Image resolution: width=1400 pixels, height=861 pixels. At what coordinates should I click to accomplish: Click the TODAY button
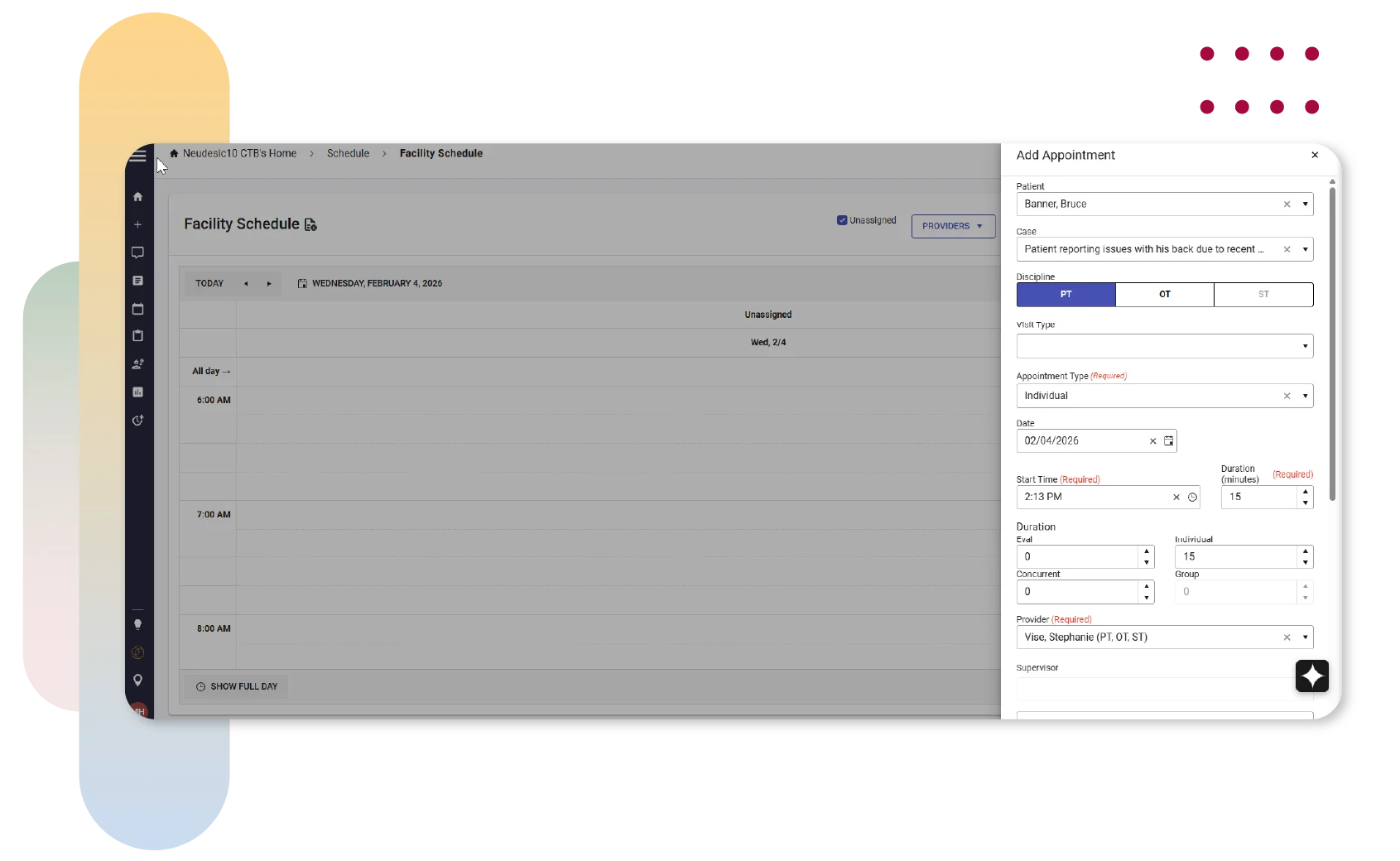pos(209,284)
